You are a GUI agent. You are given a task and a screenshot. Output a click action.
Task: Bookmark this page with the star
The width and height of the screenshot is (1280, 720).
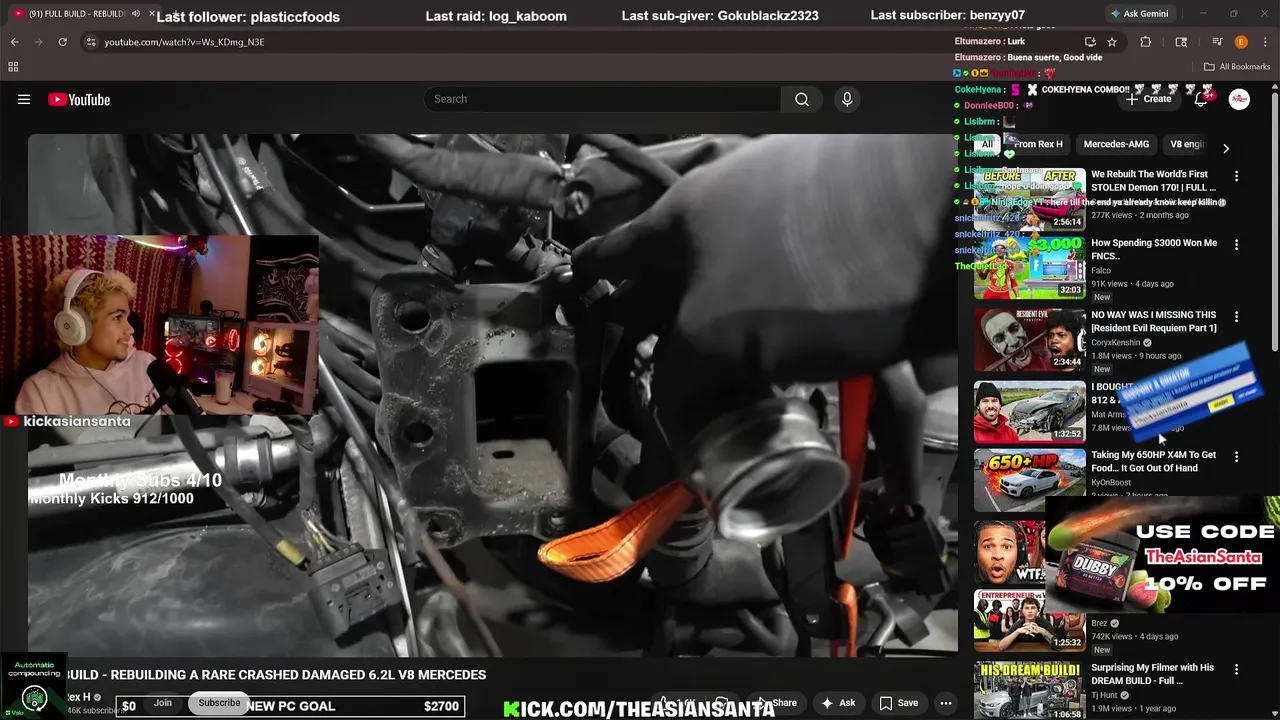[x=1112, y=42]
